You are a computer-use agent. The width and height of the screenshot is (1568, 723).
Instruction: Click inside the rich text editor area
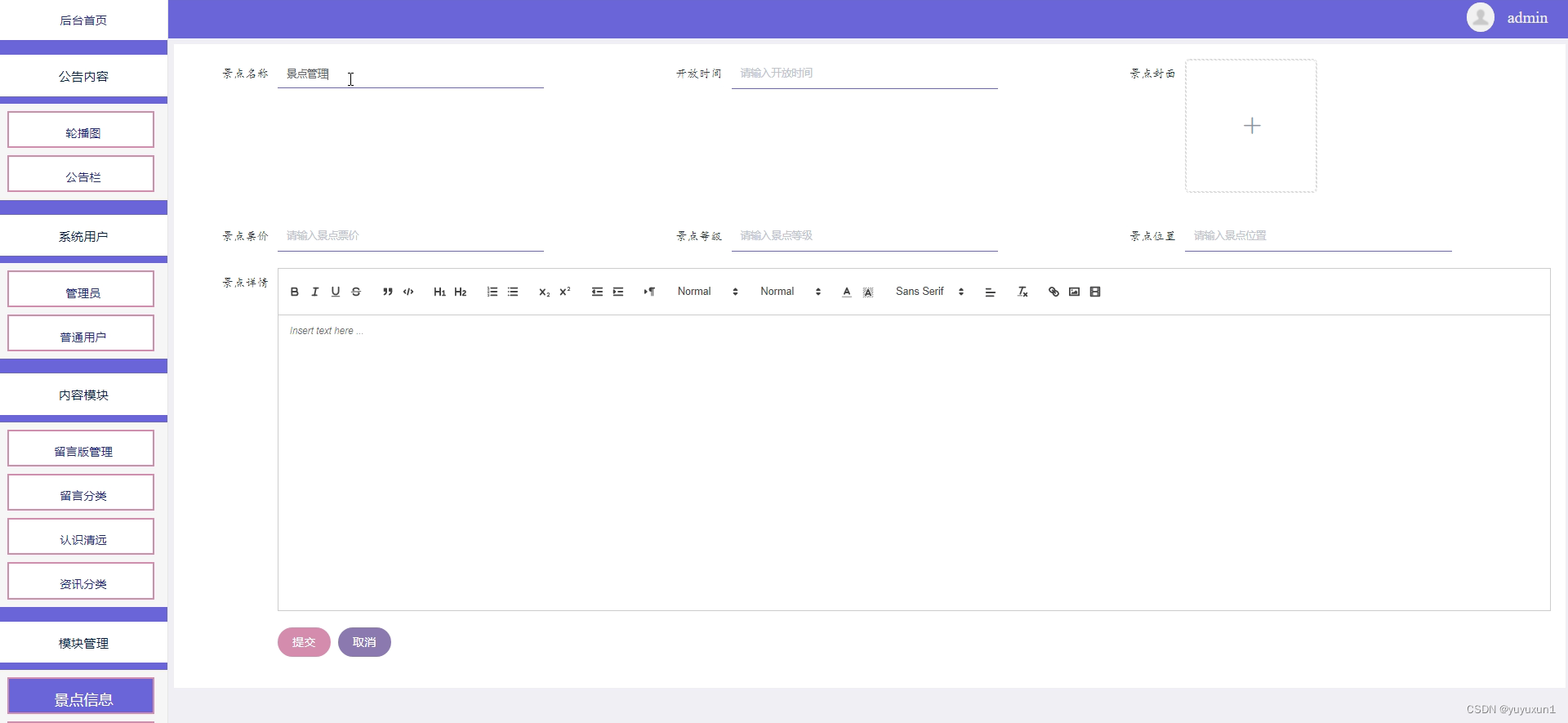(x=914, y=462)
